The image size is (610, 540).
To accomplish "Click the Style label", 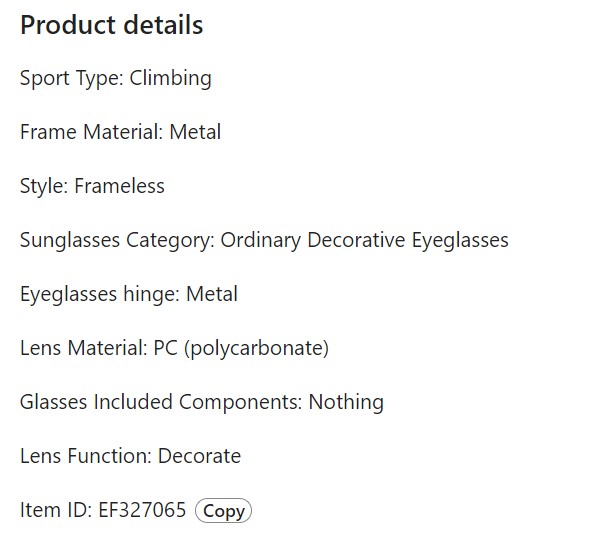I will (x=44, y=186).
